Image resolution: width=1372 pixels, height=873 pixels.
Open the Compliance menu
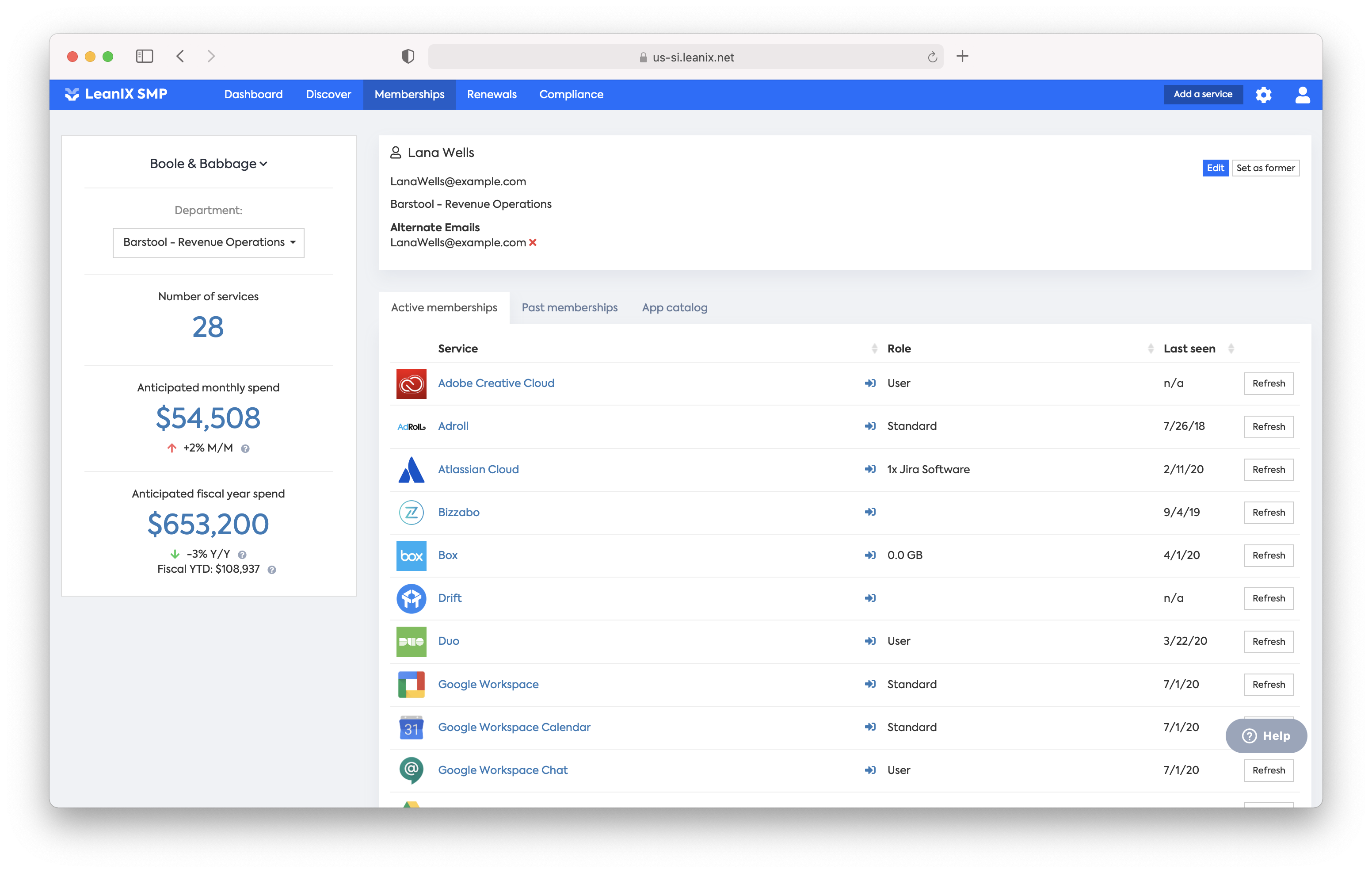pyautogui.click(x=572, y=95)
